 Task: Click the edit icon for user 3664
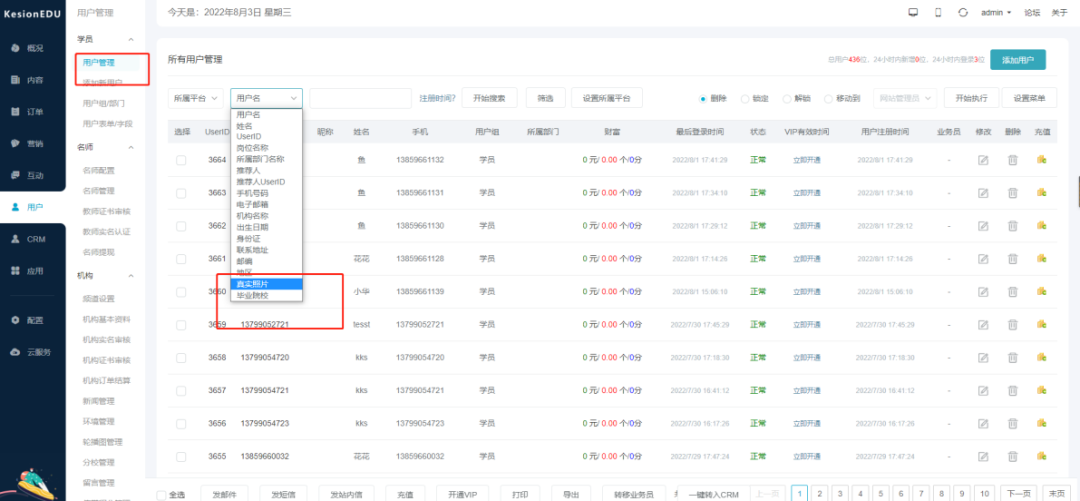pos(983,160)
